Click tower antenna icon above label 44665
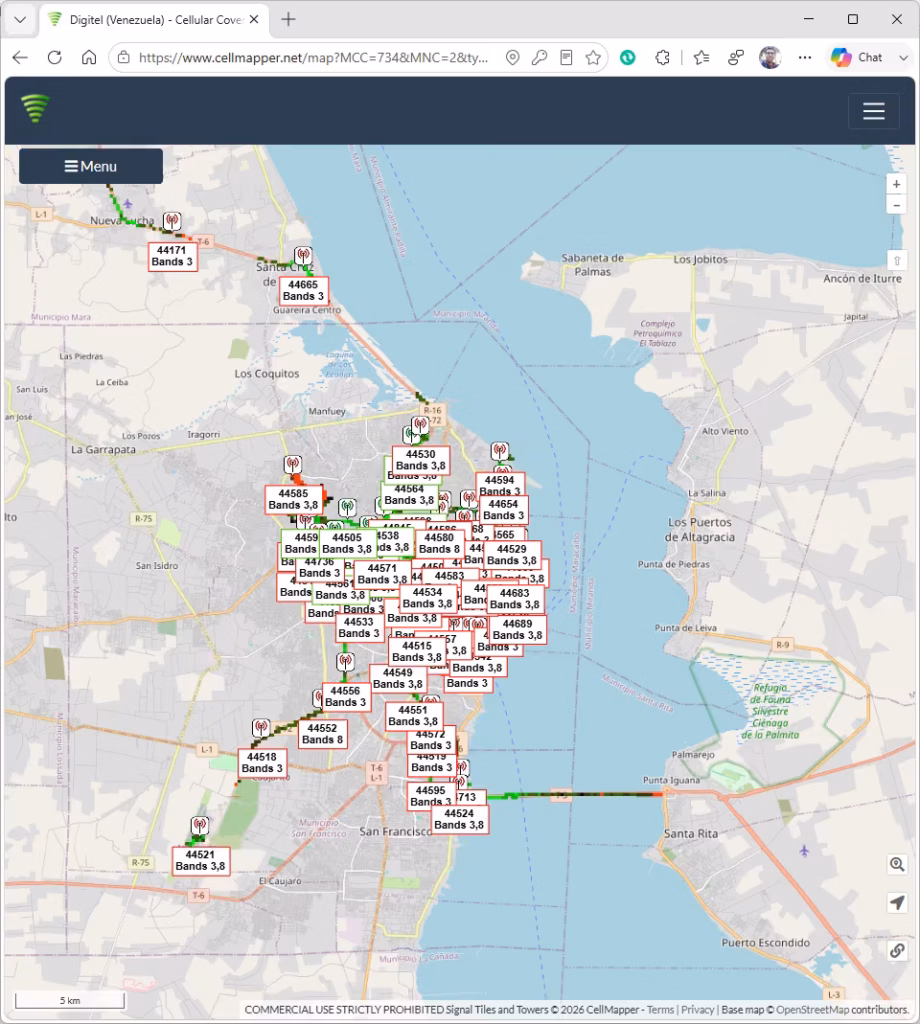Viewport: 920px width, 1024px height. tap(303, 255)
